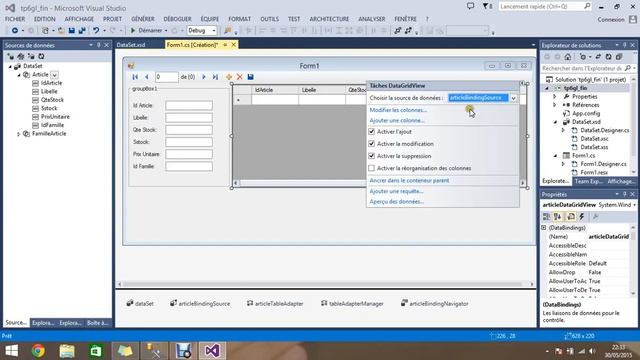Open the data source dropdown in DataGridView tasks

513,98
